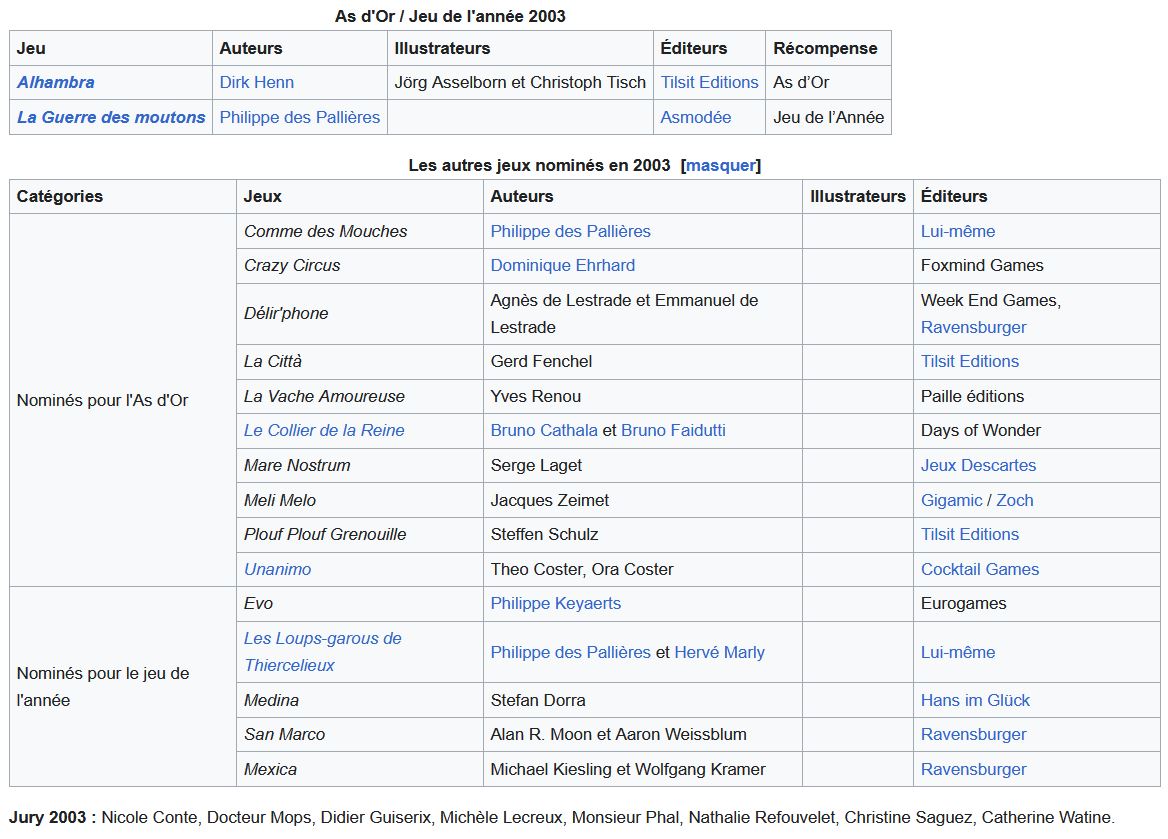This screenshot has width=1168, height=839.
Task: Click the Paille éditions publisher cell
Action: click(x=1037, y=396)
